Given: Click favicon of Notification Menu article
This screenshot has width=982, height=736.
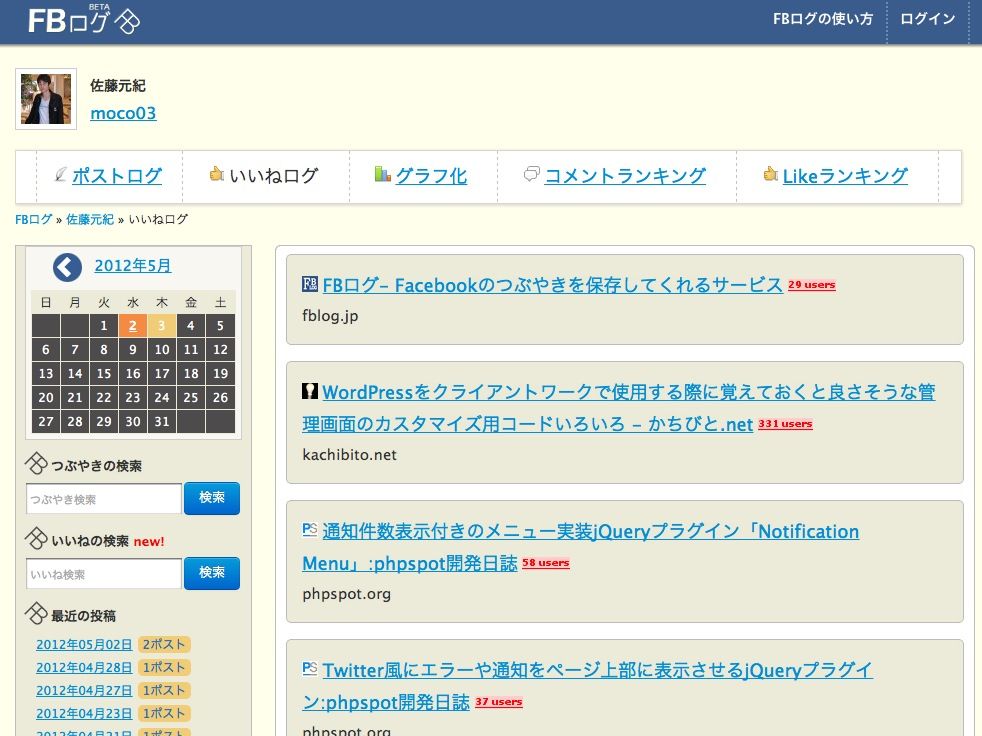Looking at the screenshot, I should point(310,529).
